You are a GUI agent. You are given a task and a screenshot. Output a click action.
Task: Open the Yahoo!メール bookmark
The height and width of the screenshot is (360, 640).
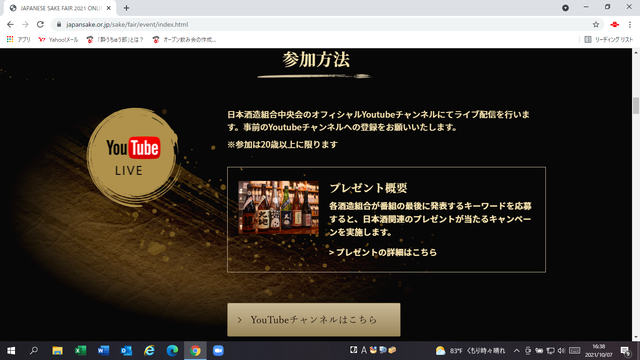58,39
